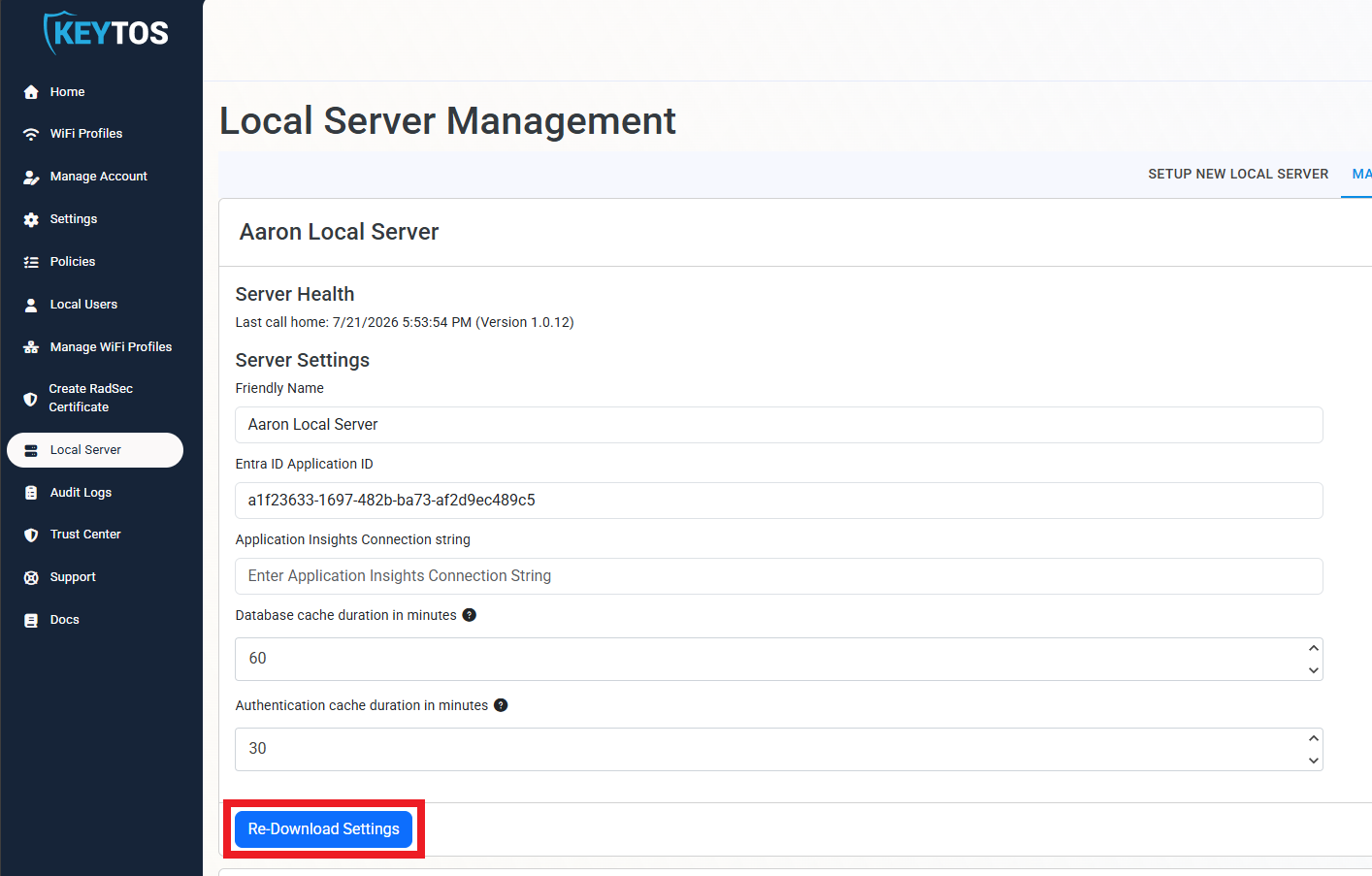Open Create RadSec Certificate page
1372x876 pixels.
point(90,398)
